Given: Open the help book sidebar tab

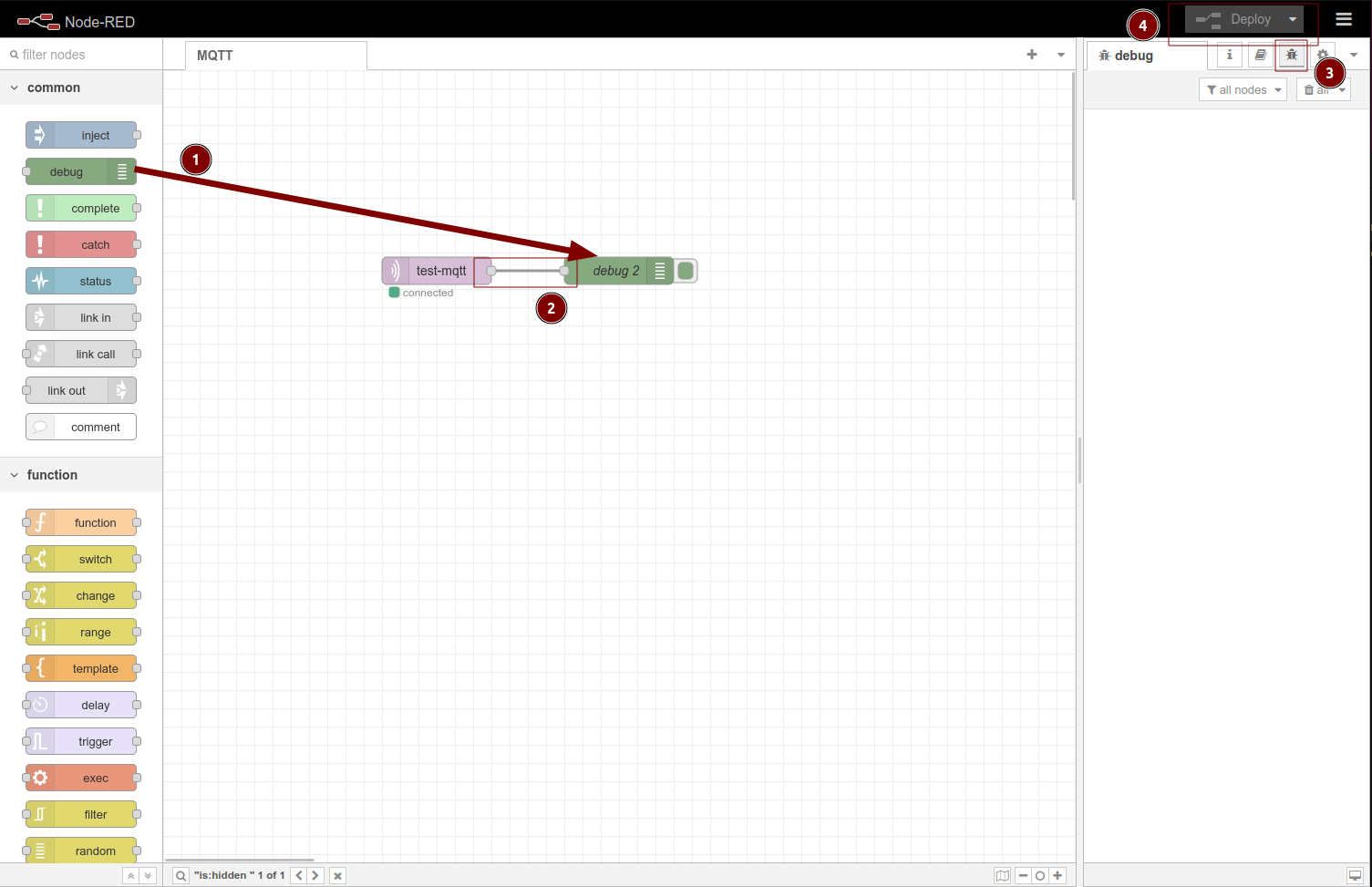Looking at the screenshot, I should click(1260, 56).
